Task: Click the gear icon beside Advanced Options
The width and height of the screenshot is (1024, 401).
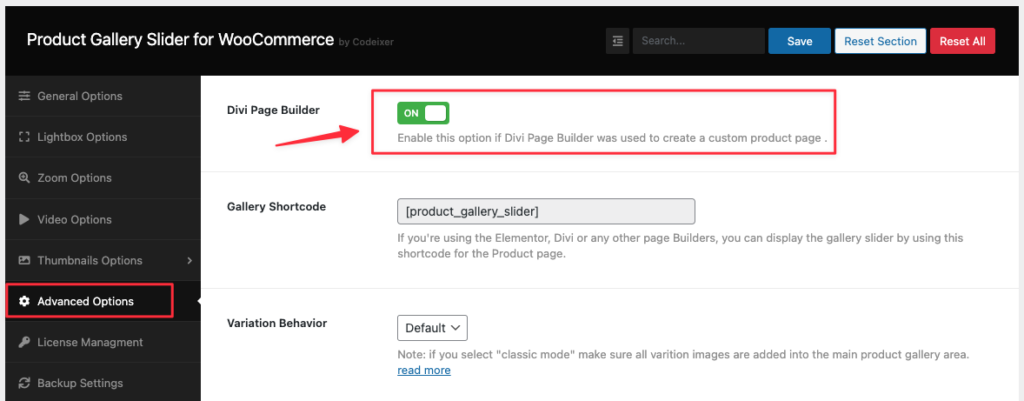Action: tap(24, 301)
